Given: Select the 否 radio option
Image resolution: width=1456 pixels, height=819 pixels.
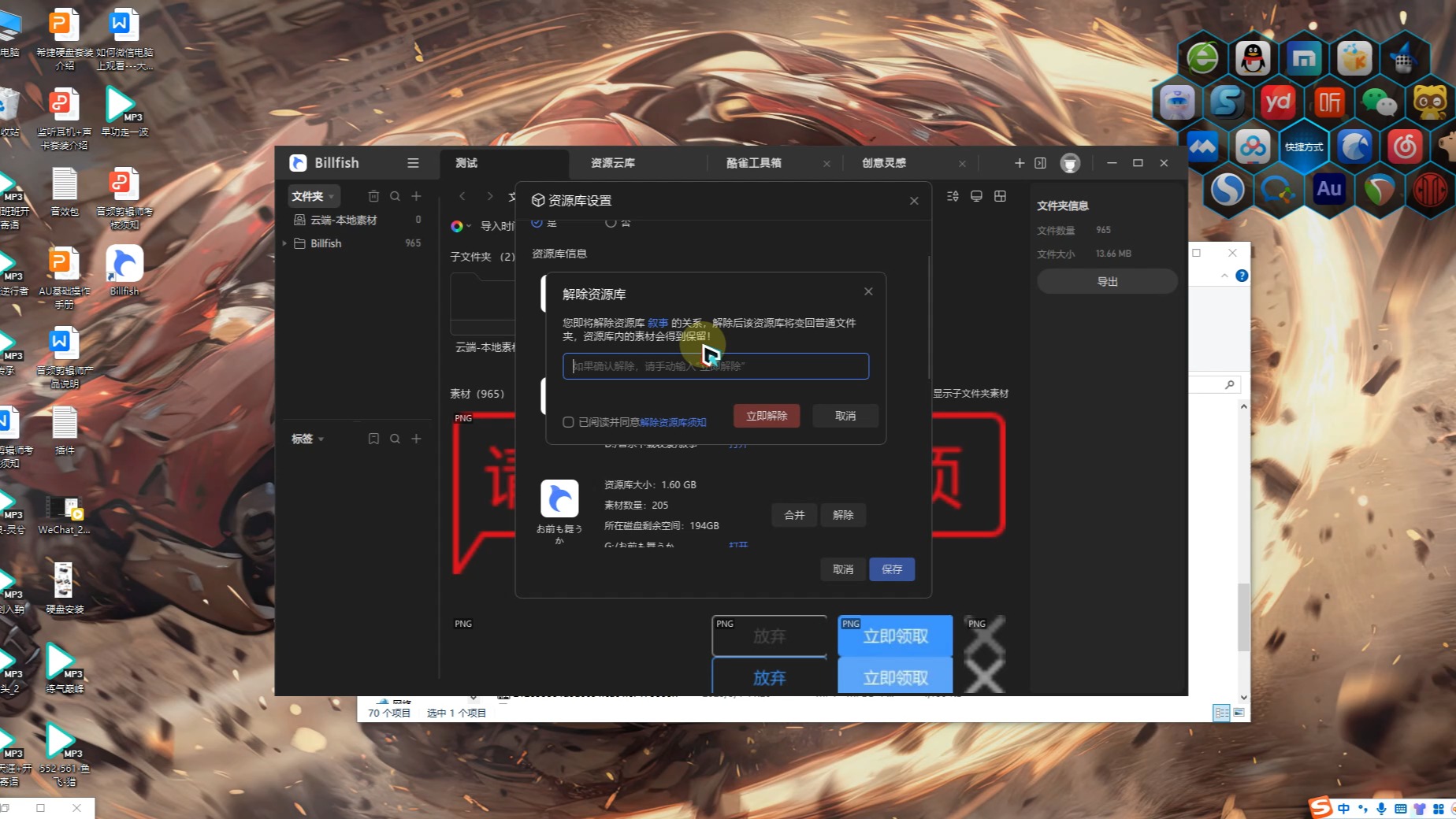Looking at the screenshot, I should (611, 223).
